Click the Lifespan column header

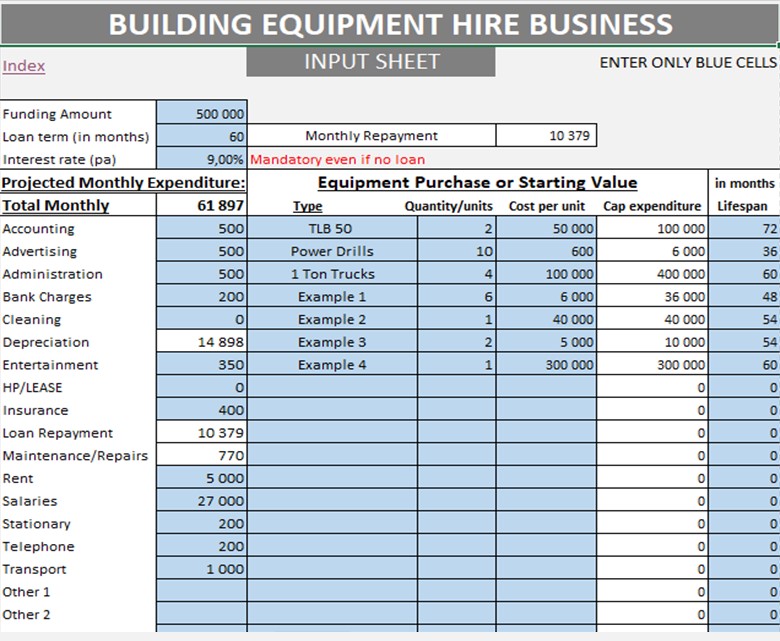click(x=742, y=206)
